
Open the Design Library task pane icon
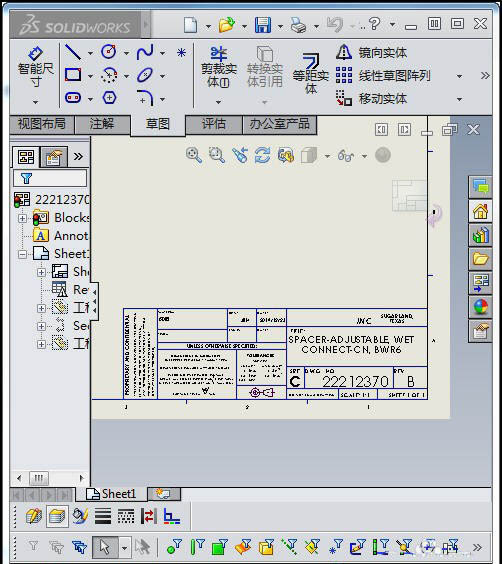pyautogui.click(x=480, y=235)
